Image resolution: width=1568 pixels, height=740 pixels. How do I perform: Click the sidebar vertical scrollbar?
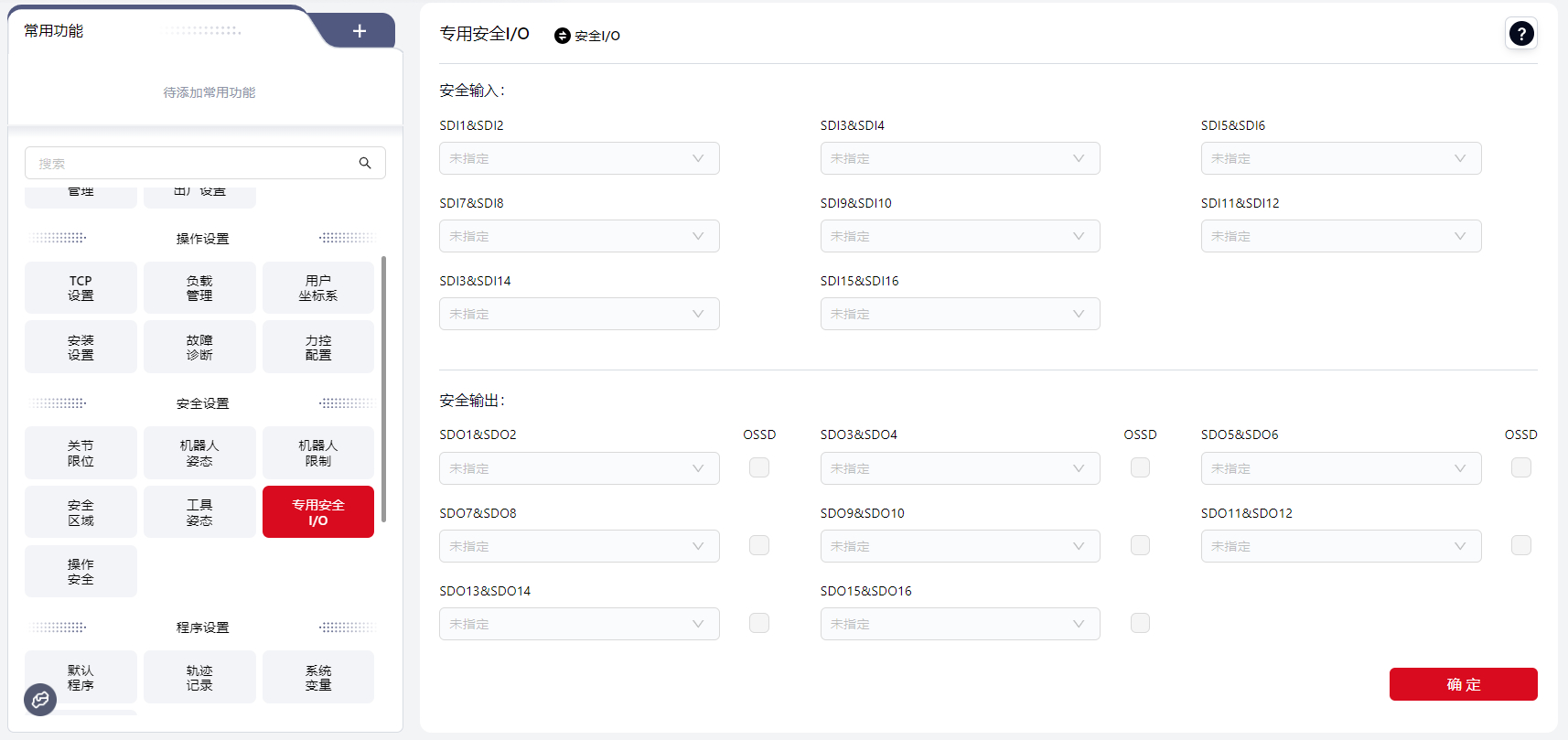[x=383, y=389]
